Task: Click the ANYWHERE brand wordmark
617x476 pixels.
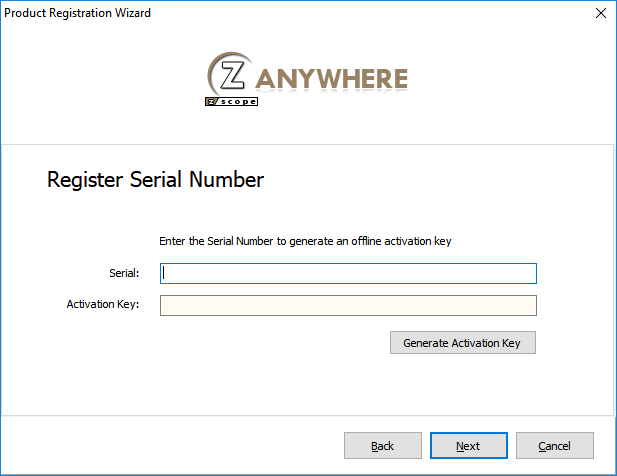Action: [x=332, y=79]
